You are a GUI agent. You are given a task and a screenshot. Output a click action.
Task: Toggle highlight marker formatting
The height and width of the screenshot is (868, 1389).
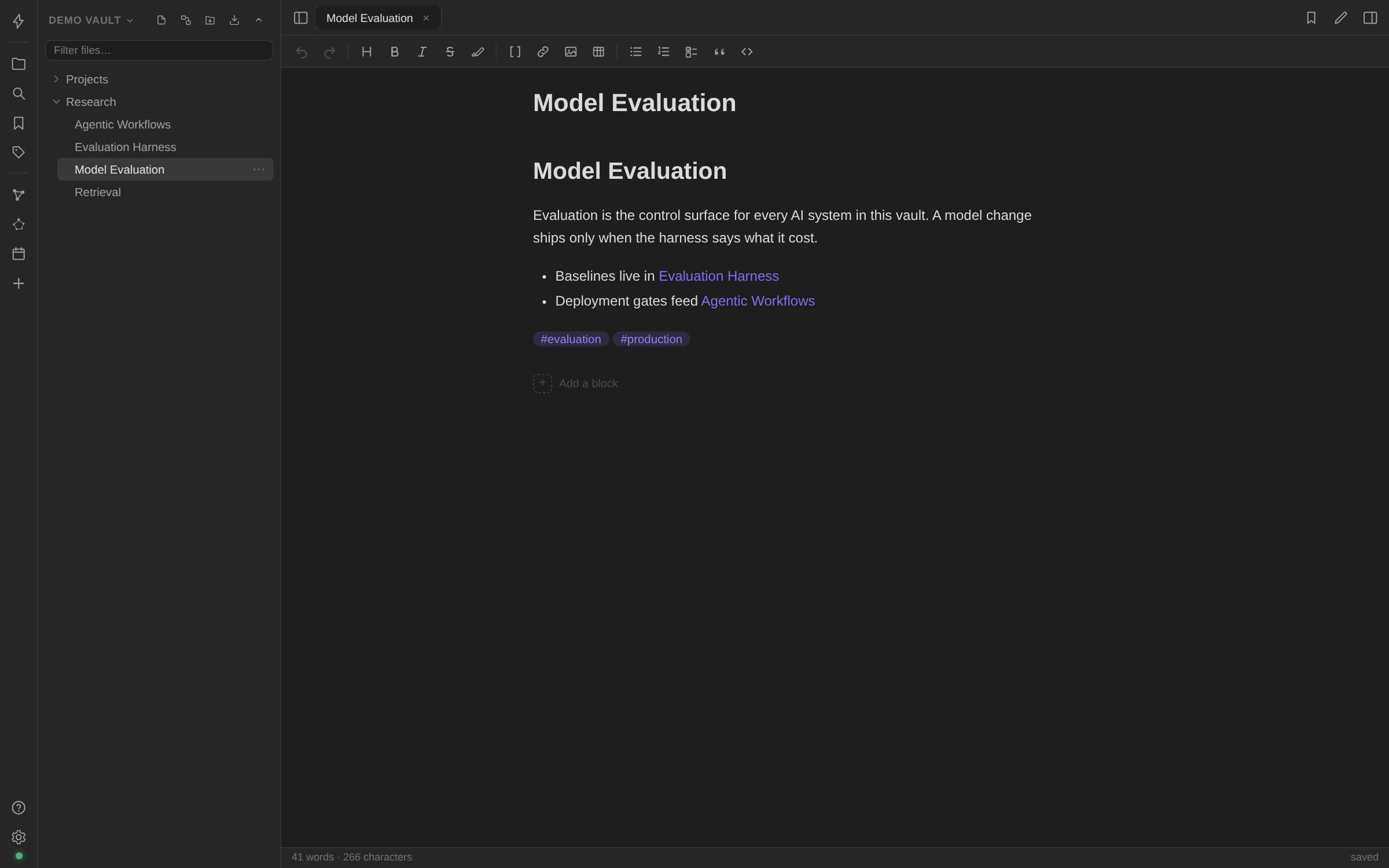point(477,52)
